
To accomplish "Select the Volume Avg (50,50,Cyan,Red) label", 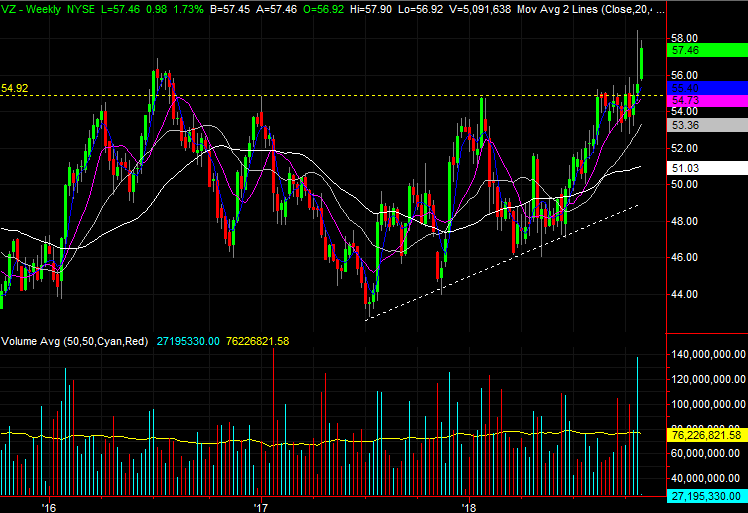I will tap(75, 341).
